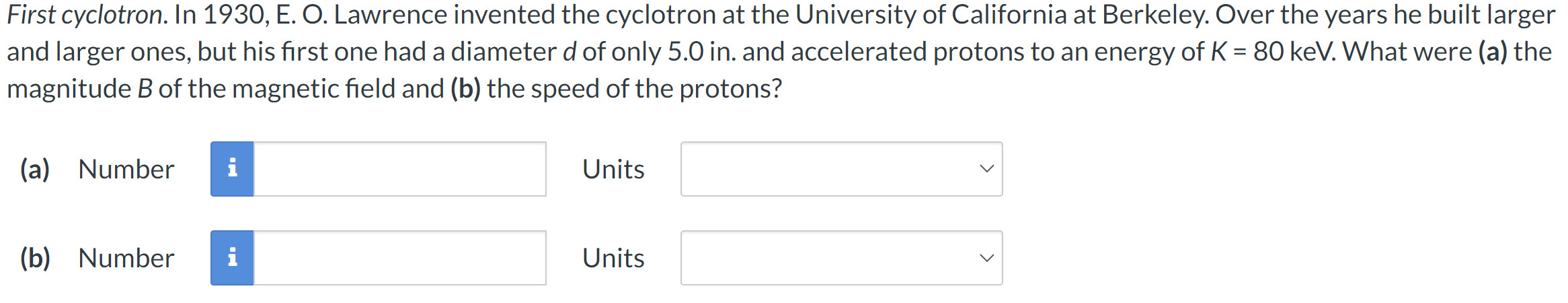
Task: Click the blue info icon for part (b)
Action: (232, 258)
